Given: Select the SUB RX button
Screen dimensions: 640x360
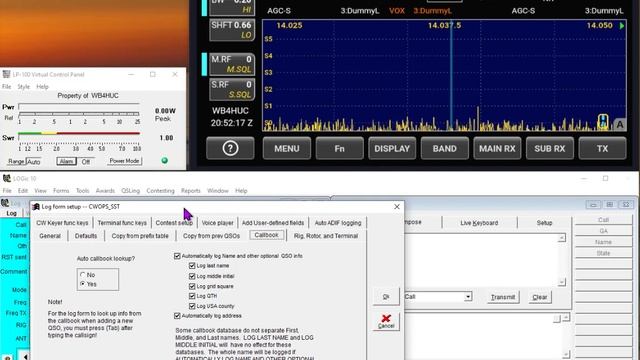Looking at the screenshot, I should tap(550, 148).
